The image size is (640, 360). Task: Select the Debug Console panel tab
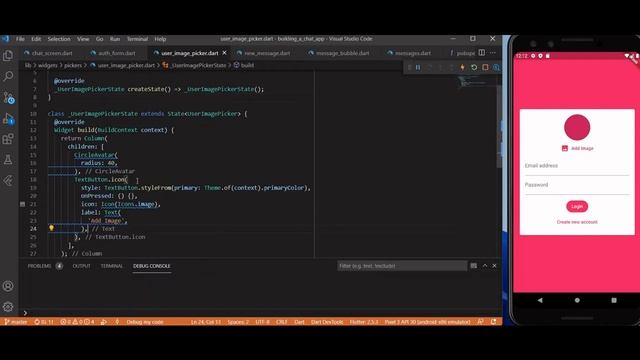(151, 266)
